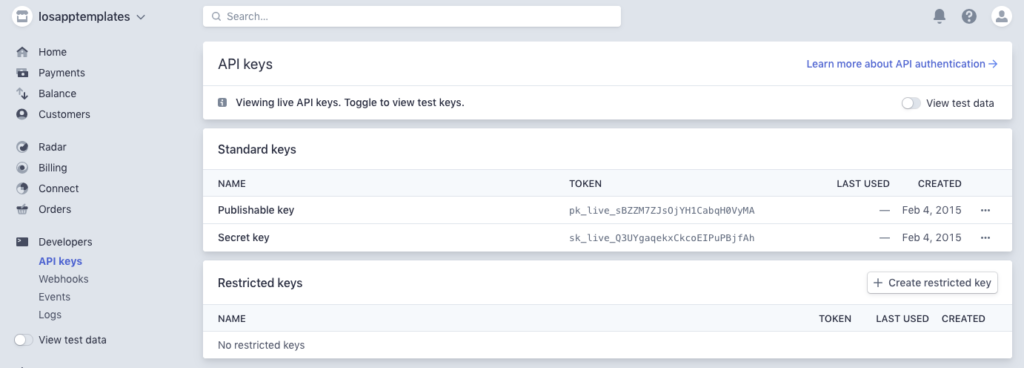Click NAME column header in Restricted keys
Image resolution: width=1024 pixels, height=368 pixels.
coord(232,319)
